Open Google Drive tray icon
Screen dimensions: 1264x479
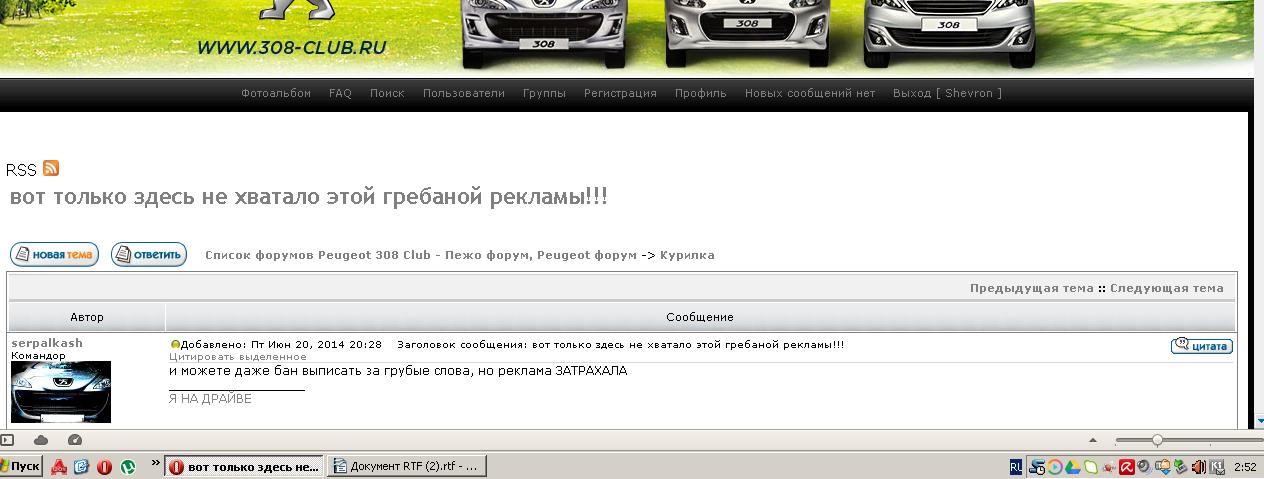coord(1072,466)
